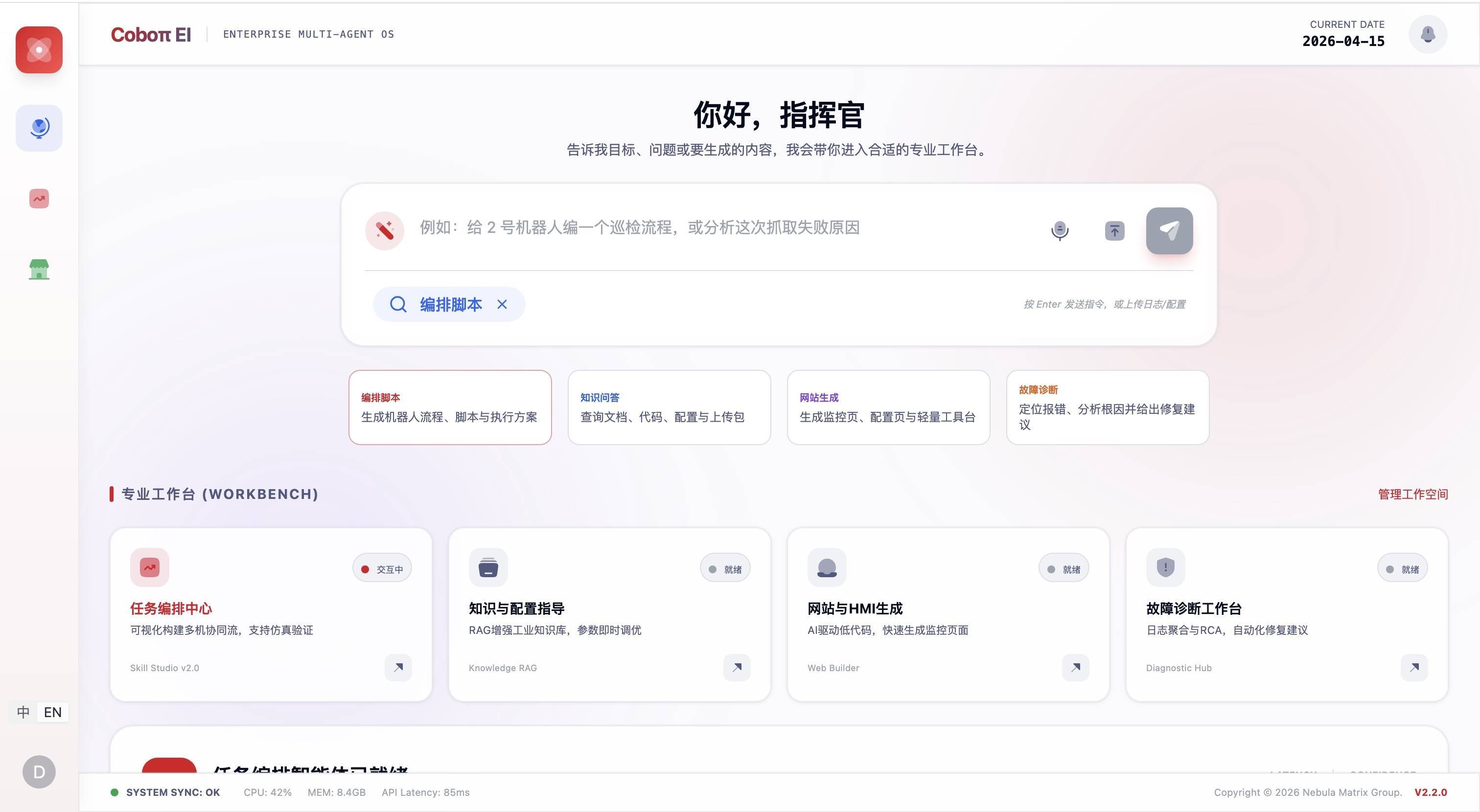This screenshot has height=812, width=1480.
Task: Click the Web Builder label
Action: (x=833, y=668)
